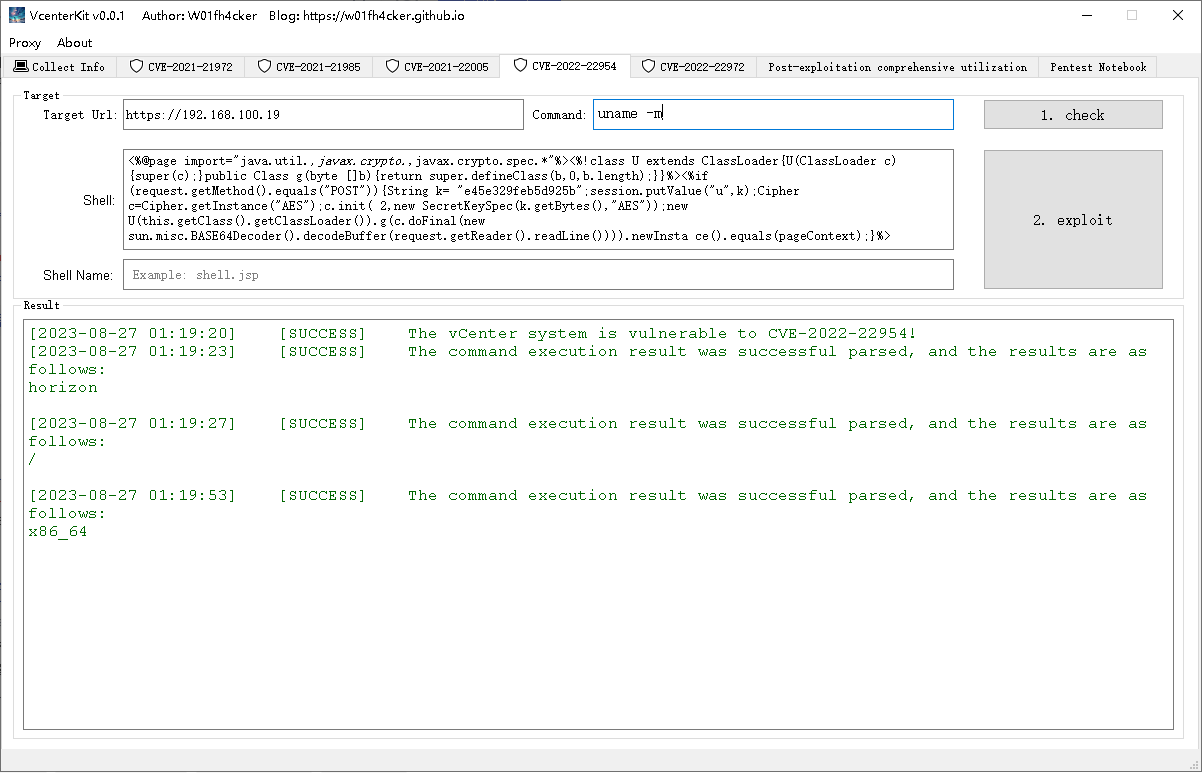1202x773 pixels.
Task: Switch to the Collect Info tab
Action: pos(59,67)
